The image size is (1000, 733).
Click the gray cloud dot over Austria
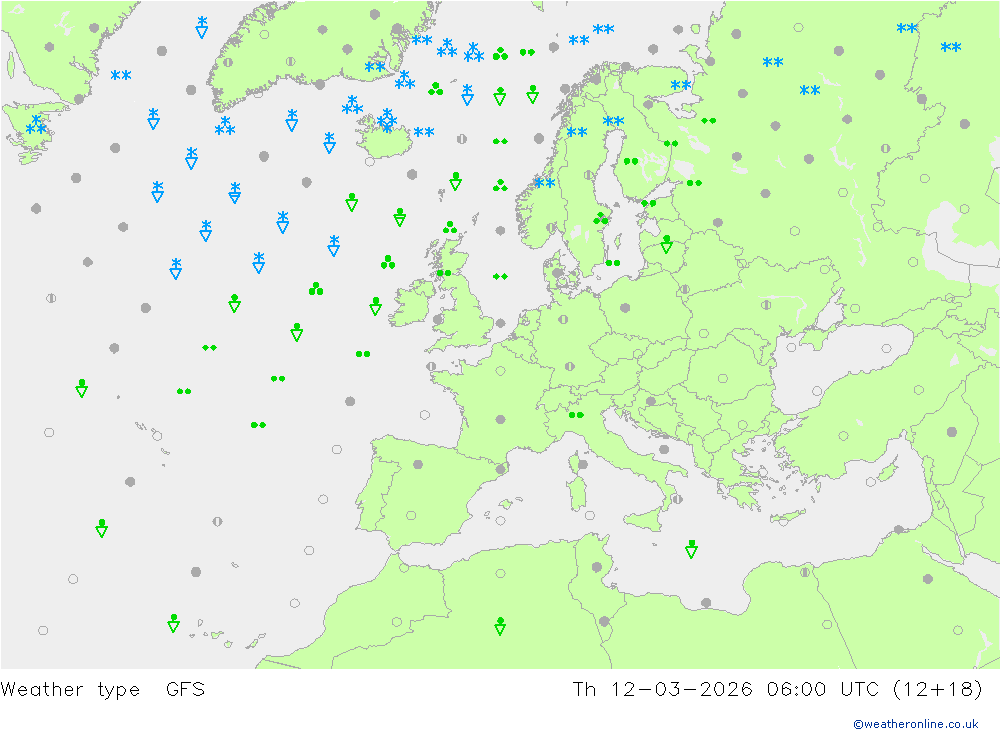[651, 401]
